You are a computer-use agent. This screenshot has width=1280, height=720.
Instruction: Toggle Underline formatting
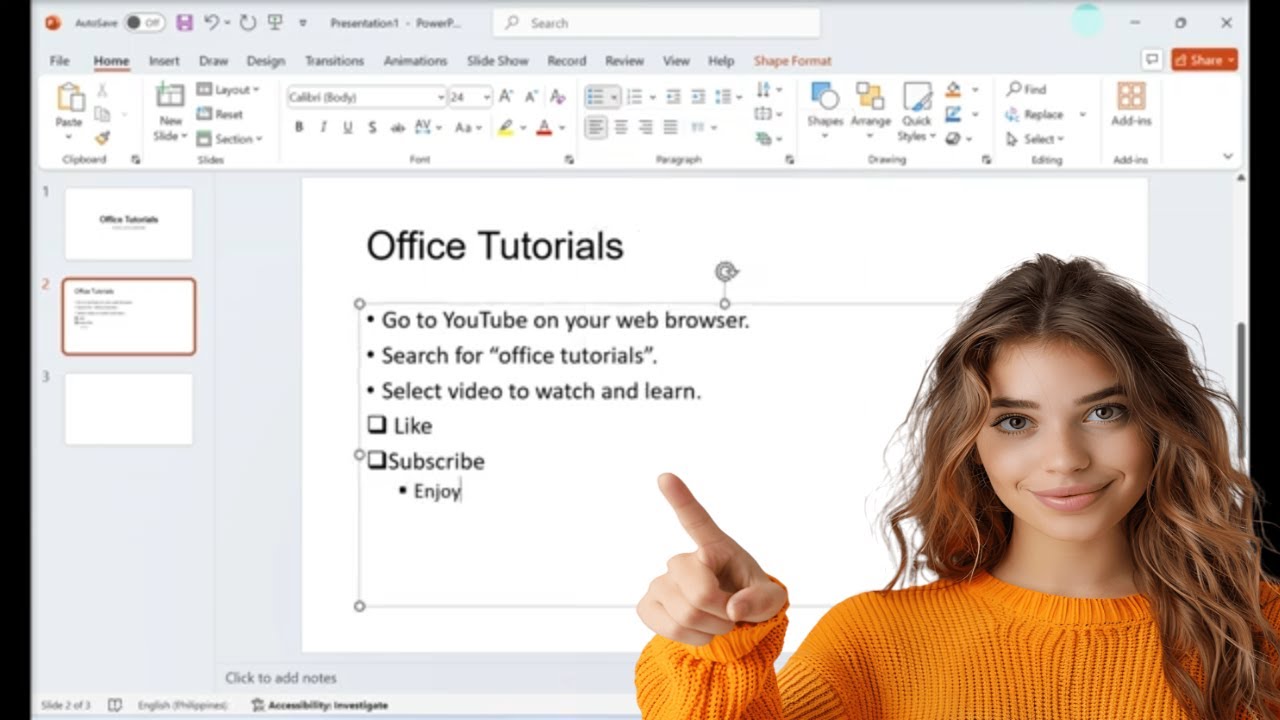(348, 127)
